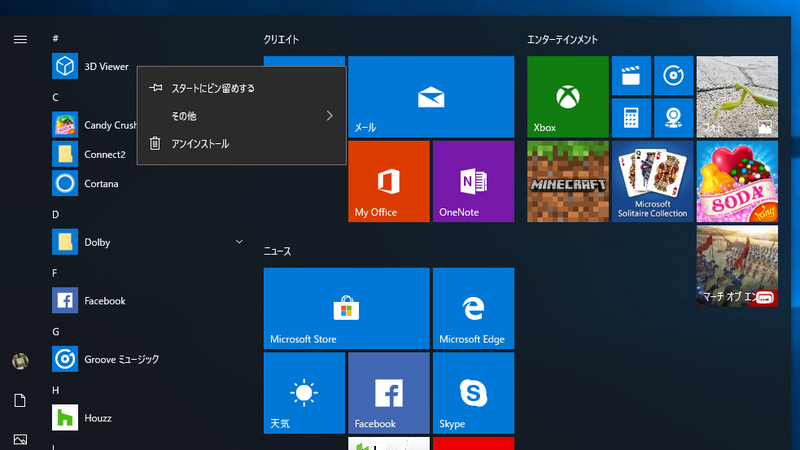Open Facebook from the app list
The width and height of the screenshot is (800, 450).
coord(148,301)
